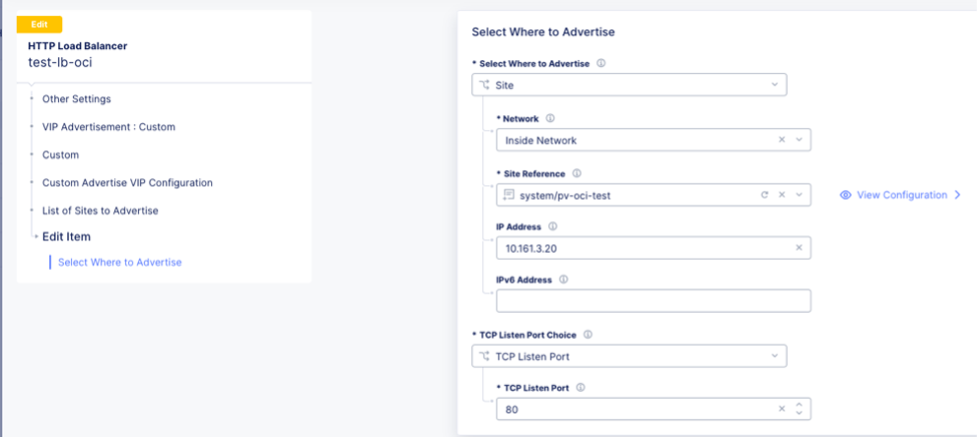This screenshot has height=440, width=980.
Task: Click info icon beside Select Where to Advertise
Action: 601,63
